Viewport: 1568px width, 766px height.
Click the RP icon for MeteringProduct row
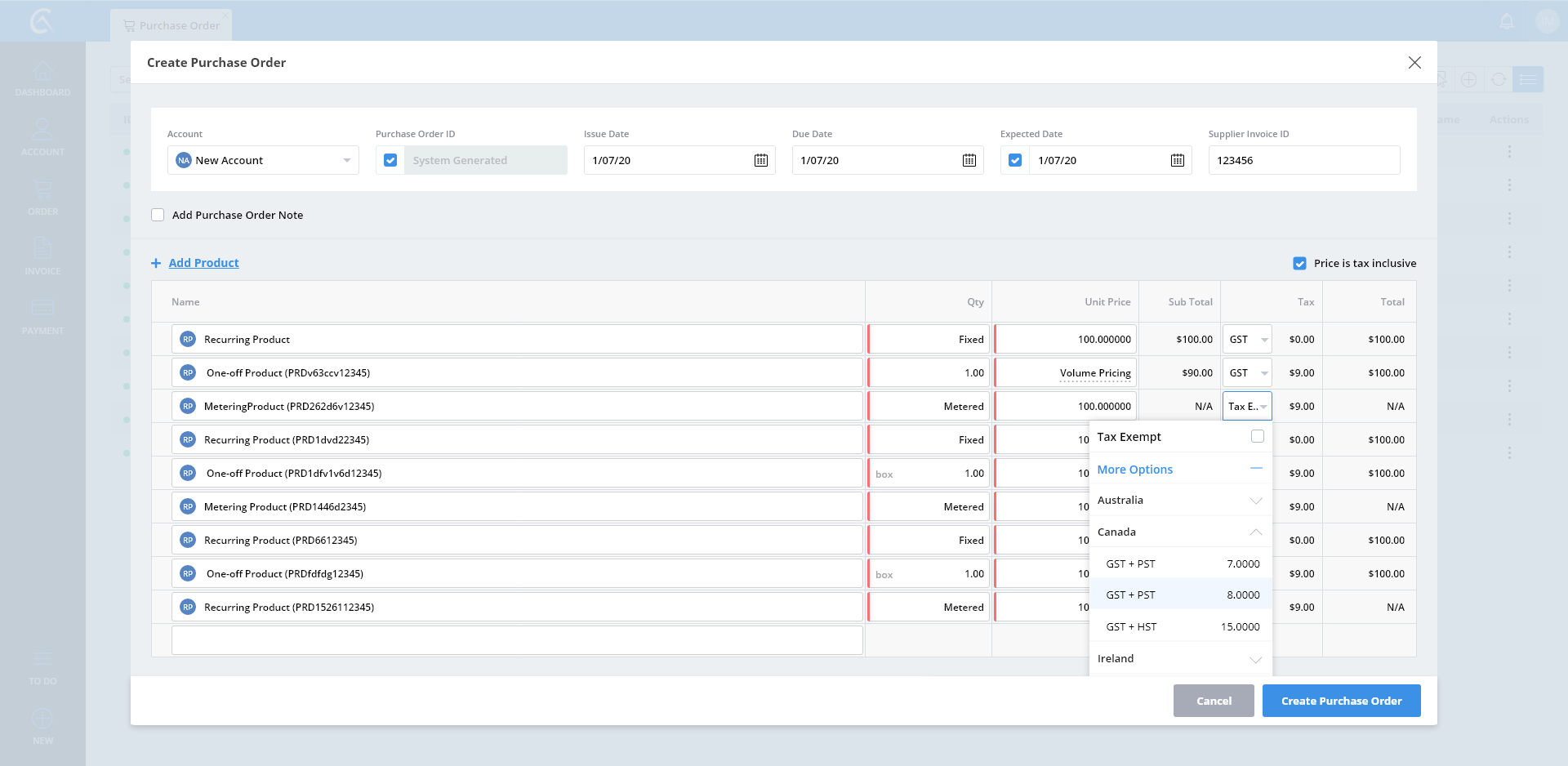coord(188,406)
